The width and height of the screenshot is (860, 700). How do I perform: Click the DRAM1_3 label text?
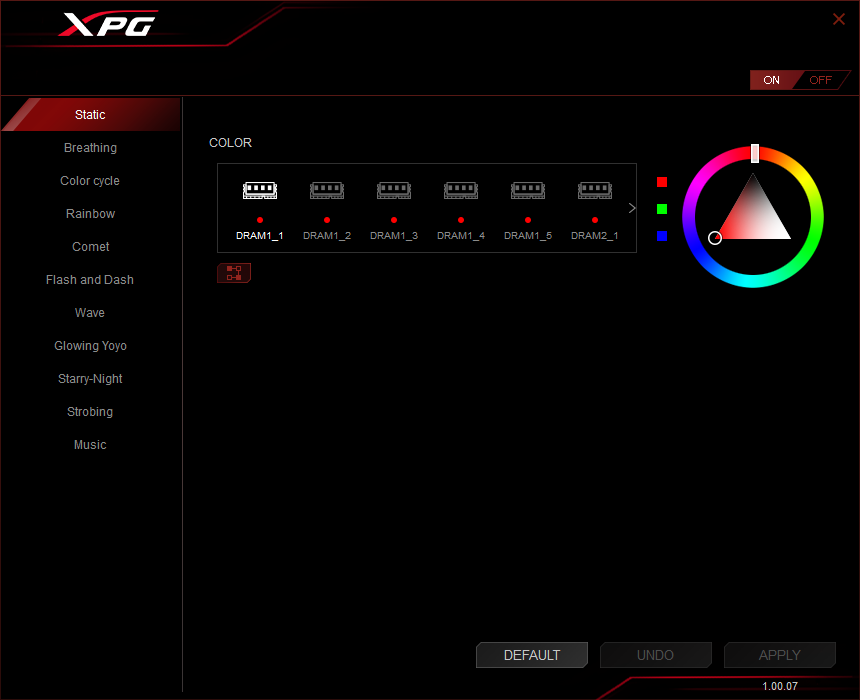tap(394, 235)
